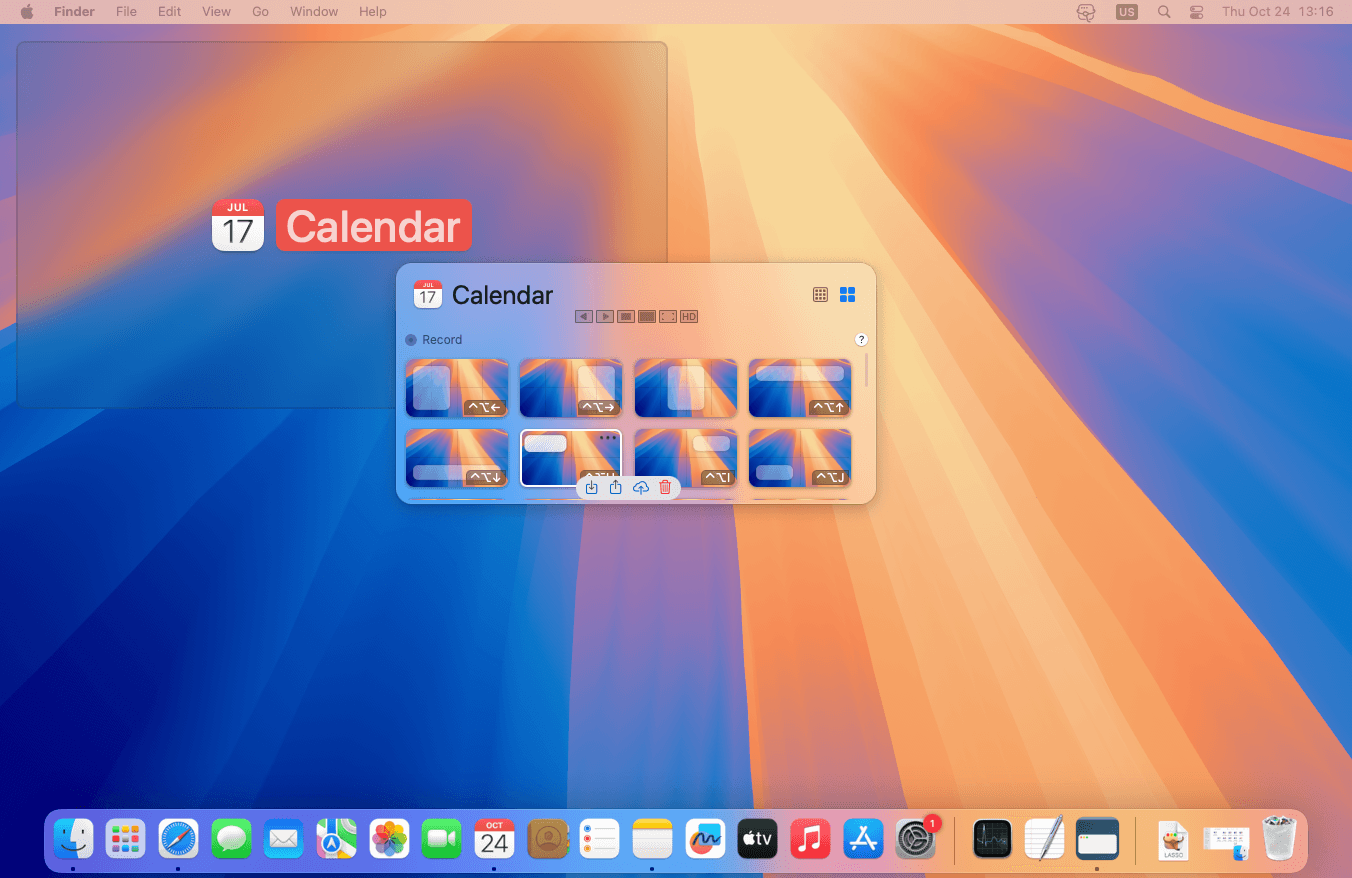Open FaceTime from the Dock
The height and width of the screenshot is (878, 1352).
click(441, 839)
